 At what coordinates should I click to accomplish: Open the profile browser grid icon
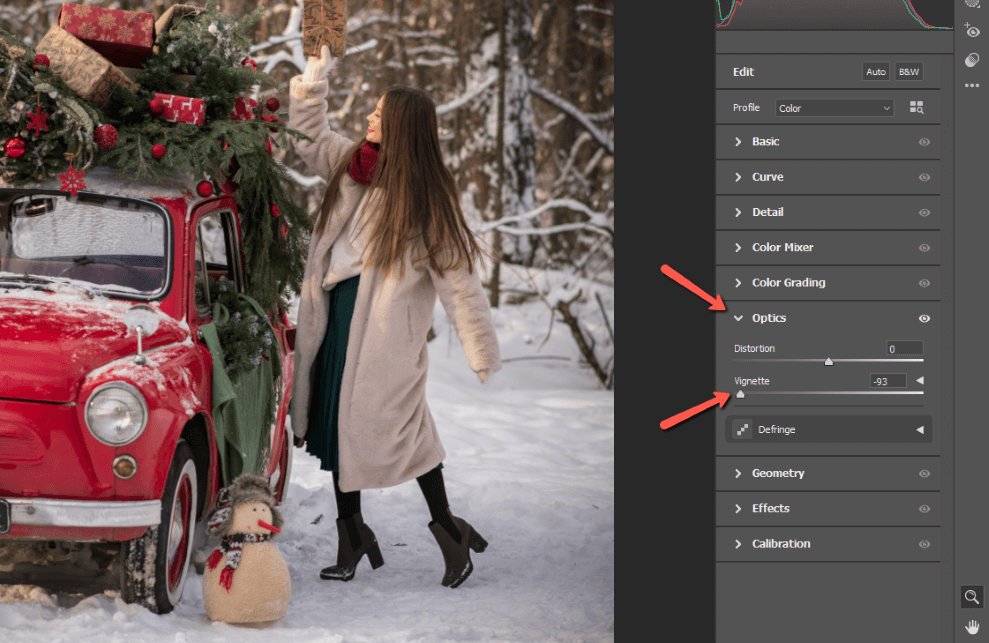916,107
